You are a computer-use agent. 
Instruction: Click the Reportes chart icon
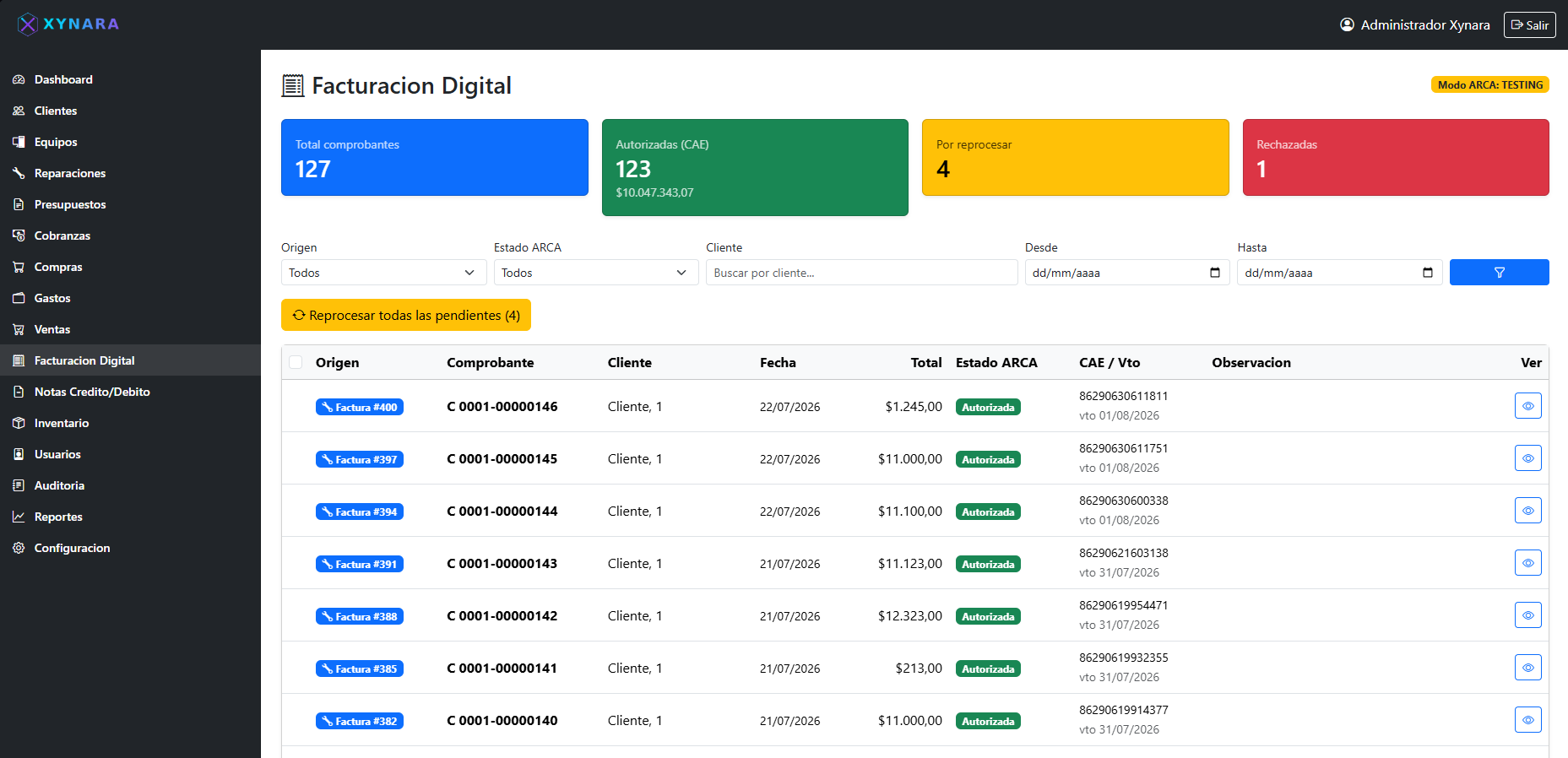point(19,517)
